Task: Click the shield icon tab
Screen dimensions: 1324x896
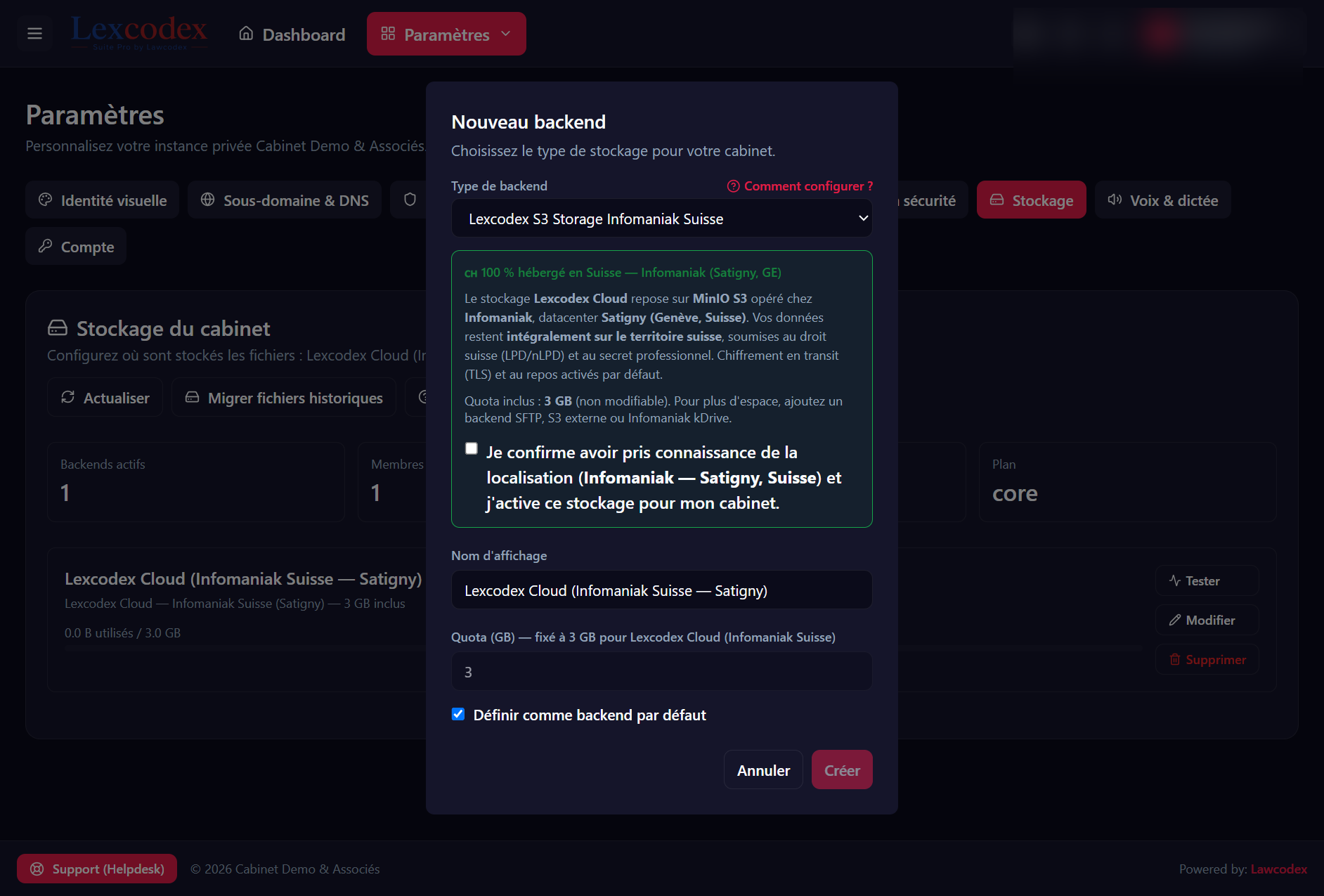Action: click(410, 200)
